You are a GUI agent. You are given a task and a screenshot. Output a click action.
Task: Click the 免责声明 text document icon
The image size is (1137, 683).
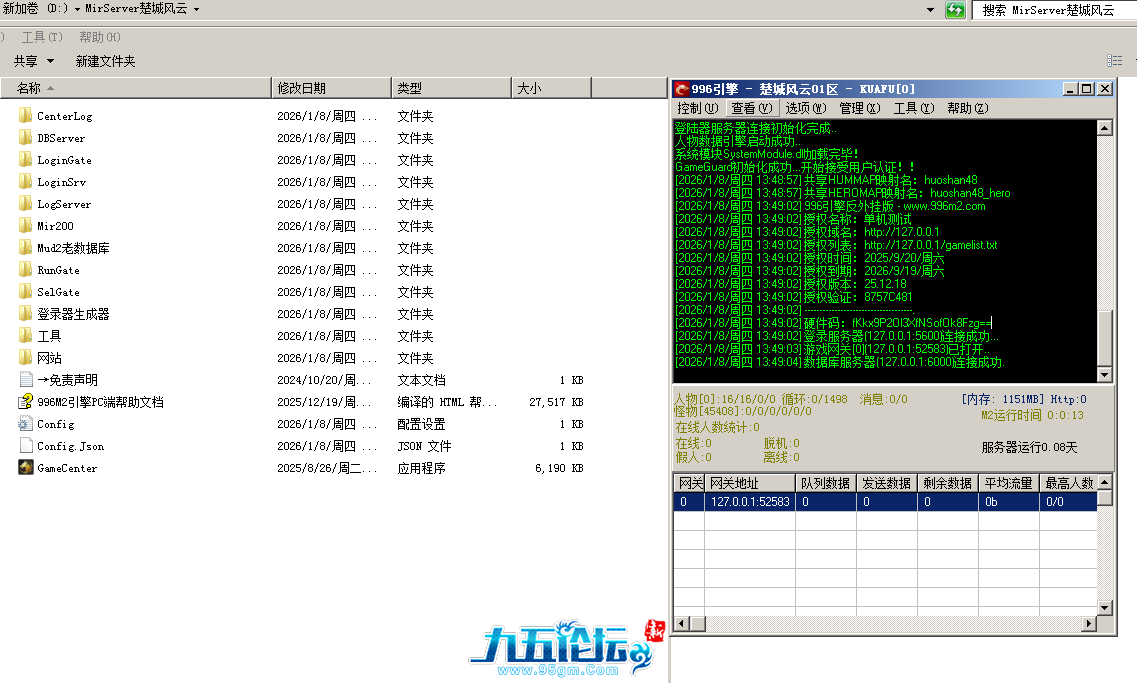(26, 380)
